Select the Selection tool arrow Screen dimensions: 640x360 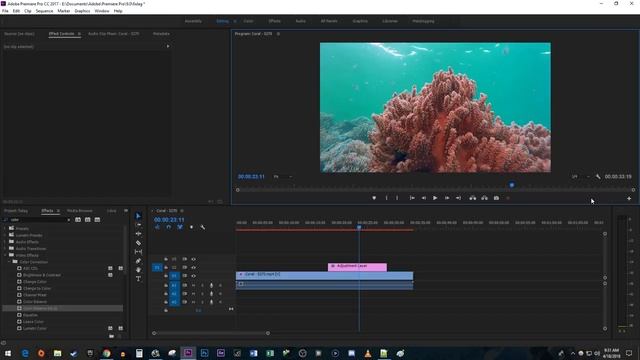coord(138,216)
